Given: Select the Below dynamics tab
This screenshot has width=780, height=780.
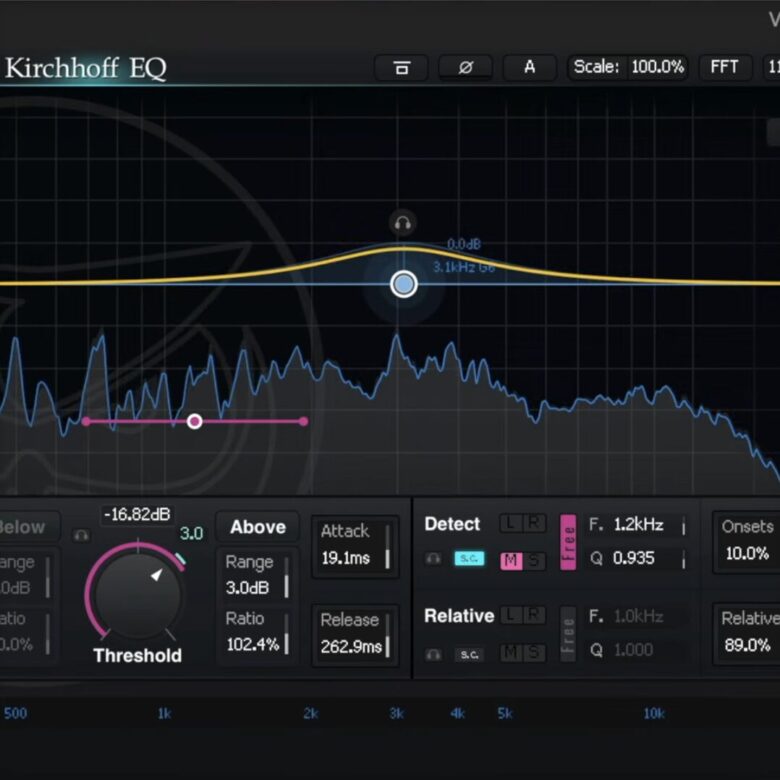Looking at the screenshot, I should pyautogui.click(x=25, y=527).
